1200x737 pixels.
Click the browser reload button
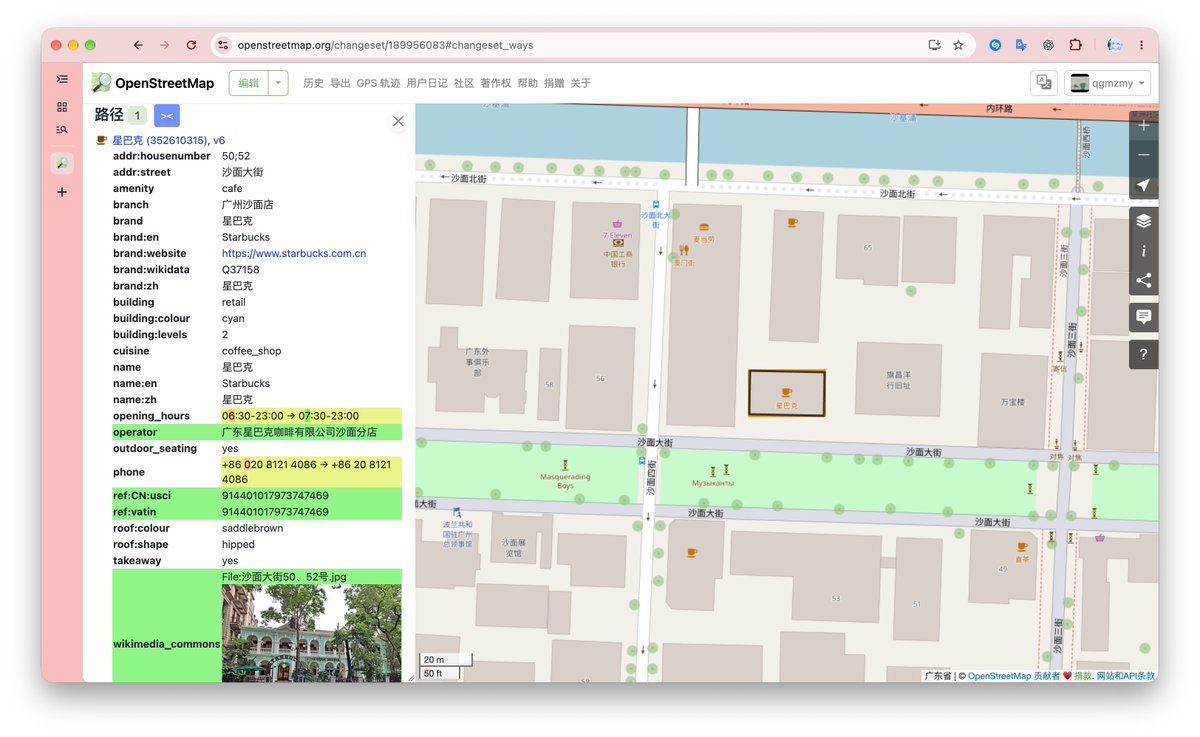[x=191, y=45]
